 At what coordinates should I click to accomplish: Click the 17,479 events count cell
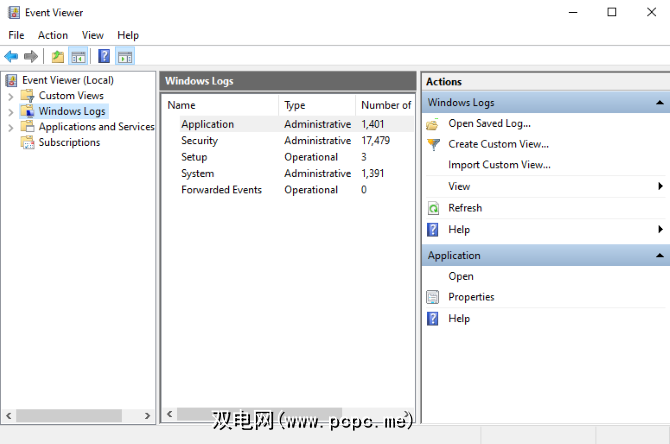(x=376, y=140)
